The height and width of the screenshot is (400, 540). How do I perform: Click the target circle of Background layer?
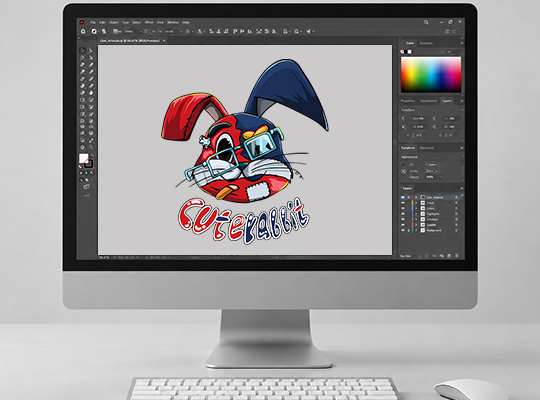point(456,230)
